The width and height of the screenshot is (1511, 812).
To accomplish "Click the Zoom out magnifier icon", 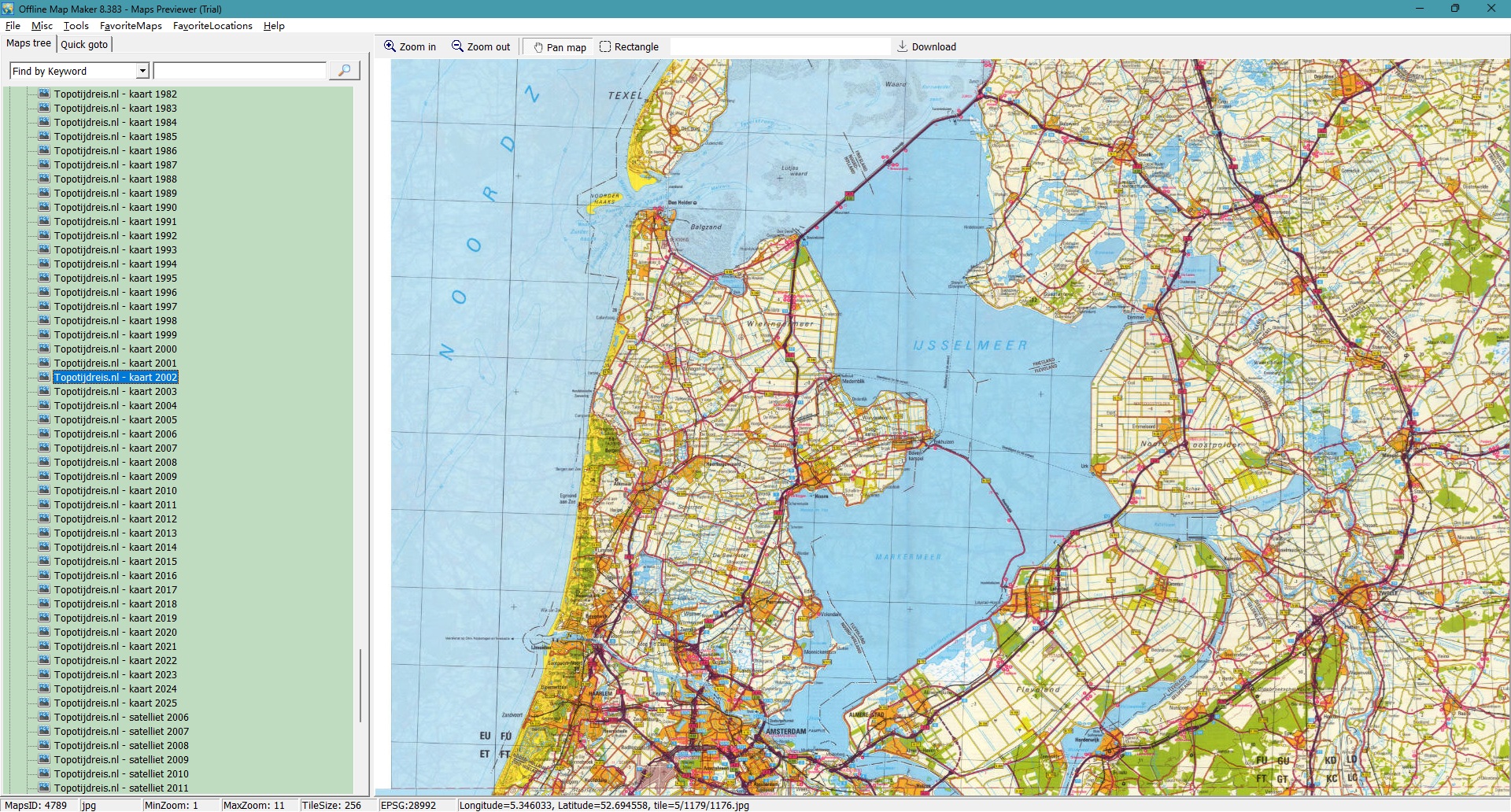I will (457, 46).
